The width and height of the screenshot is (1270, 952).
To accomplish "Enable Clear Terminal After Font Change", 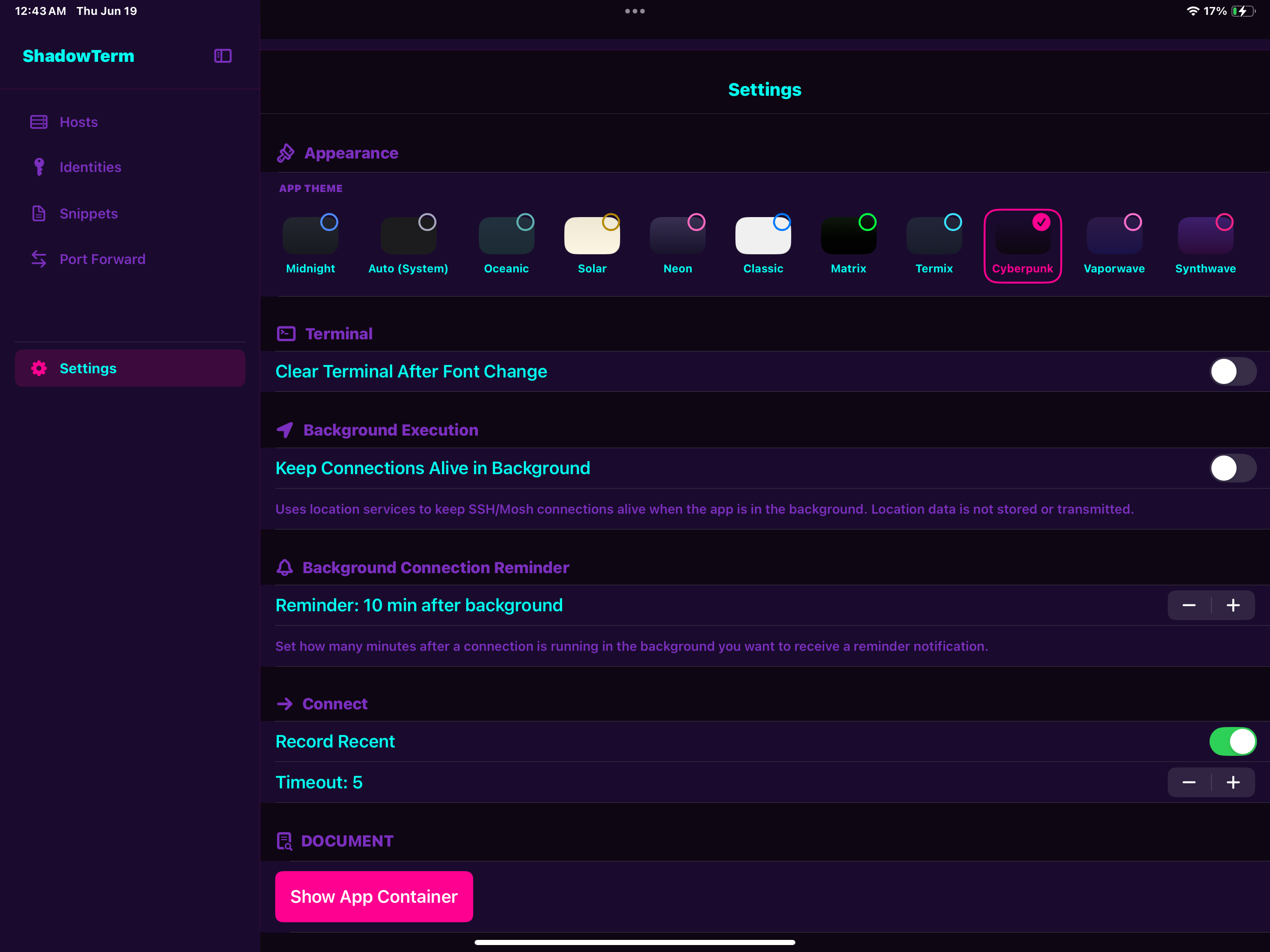I will click(x=1233, y=371).
